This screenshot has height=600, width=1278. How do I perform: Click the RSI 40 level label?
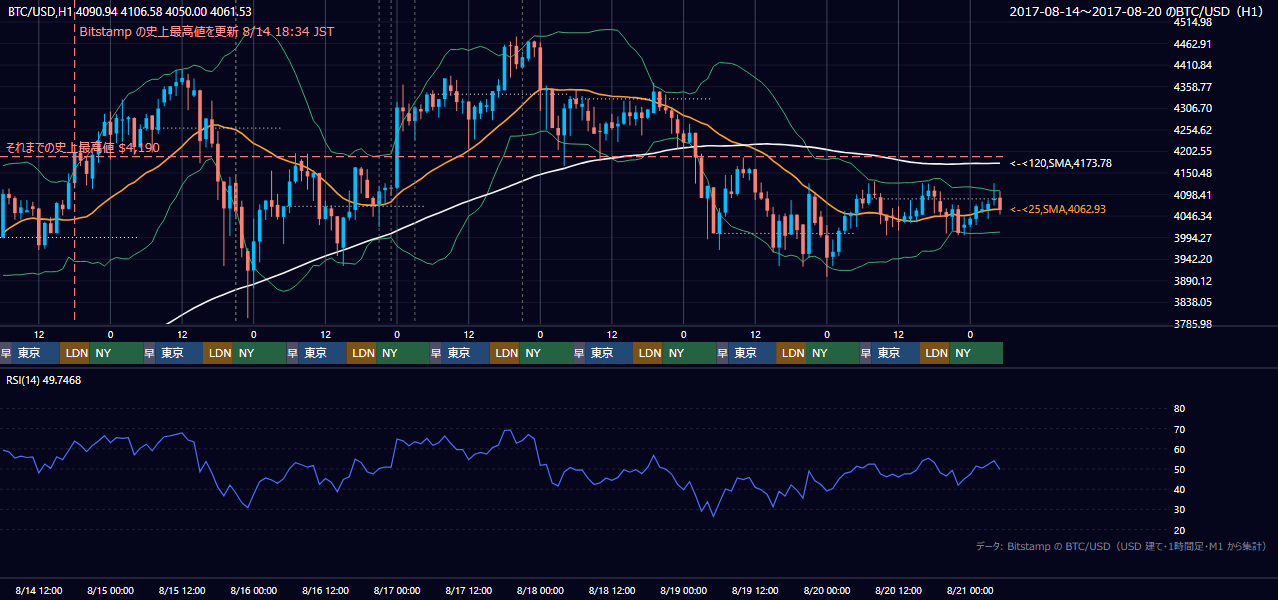click(x=1179, y=489)
